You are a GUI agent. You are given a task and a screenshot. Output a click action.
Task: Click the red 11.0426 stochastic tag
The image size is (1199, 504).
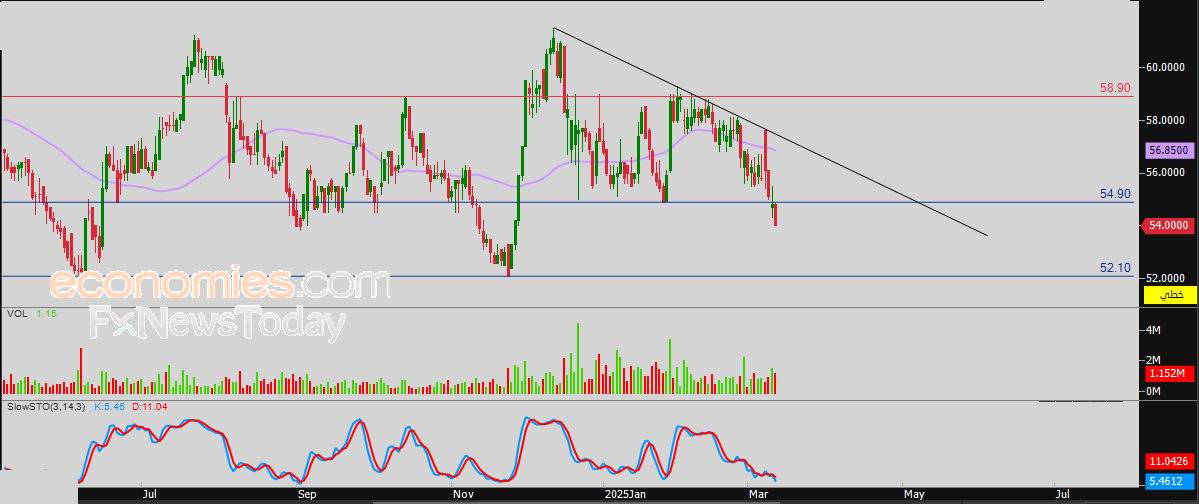[x=1170, y=461]
